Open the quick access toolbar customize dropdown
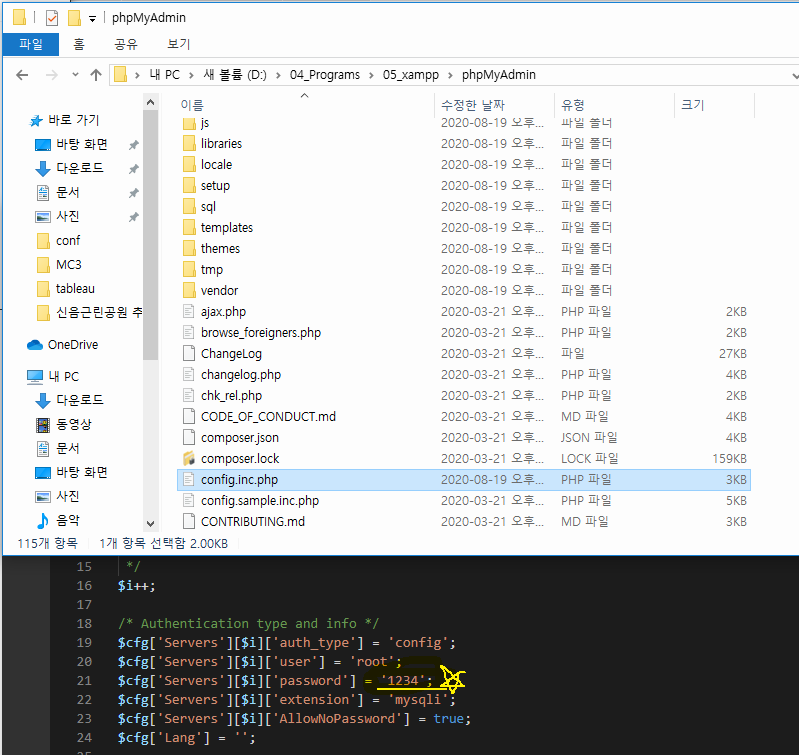This screenshot has height=755, width=799. [92, 19]
